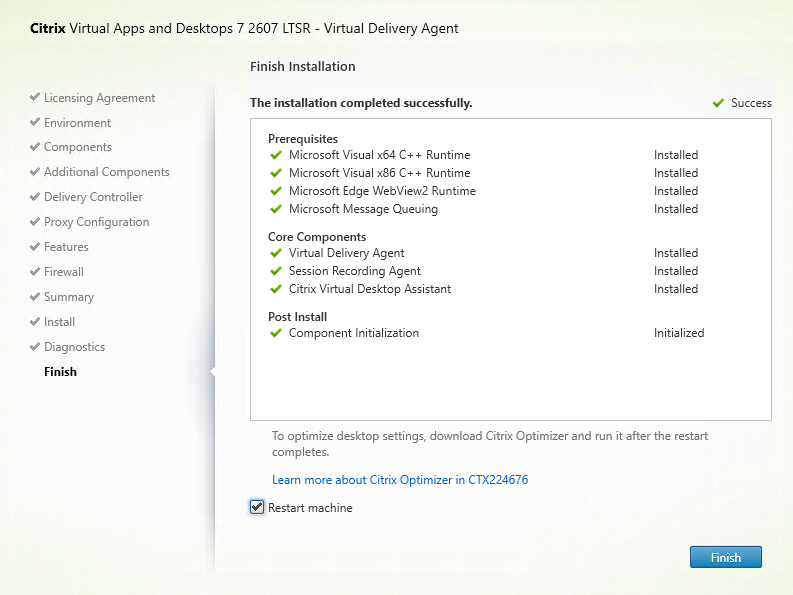Click the Proxy Configuration gray checkmark
The height and width of the screenshot is (595, 793).
tap(35, 221)
